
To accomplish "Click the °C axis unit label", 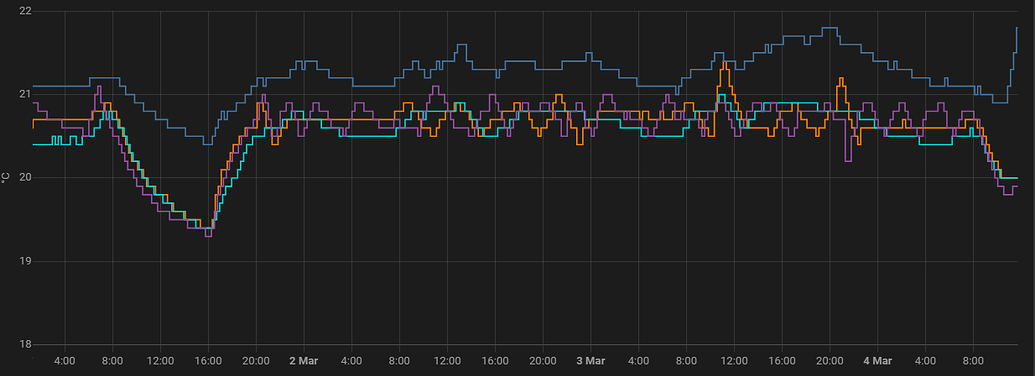I will [x=5, y=178].
